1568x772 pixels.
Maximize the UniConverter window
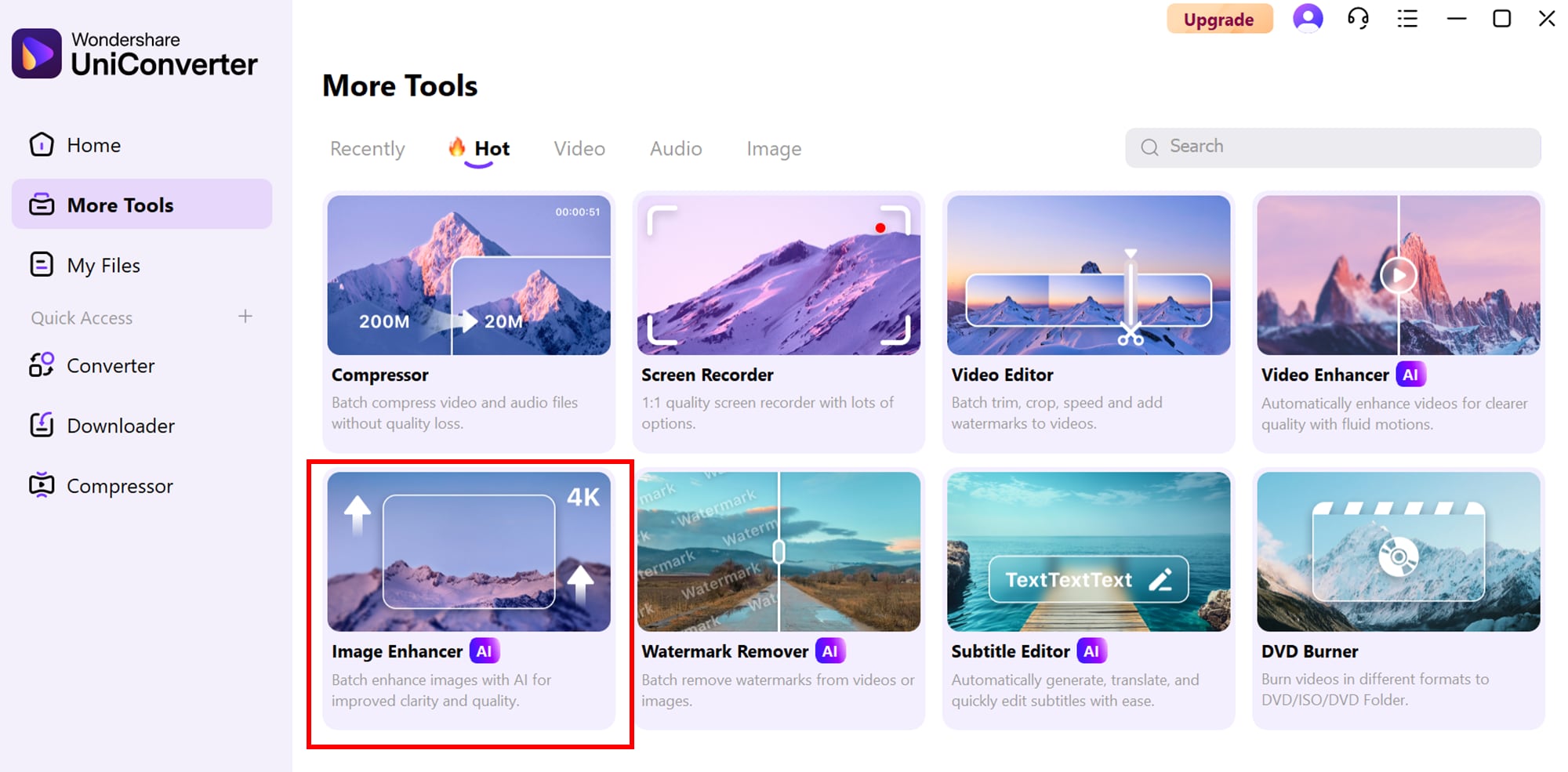(1501, 18)
